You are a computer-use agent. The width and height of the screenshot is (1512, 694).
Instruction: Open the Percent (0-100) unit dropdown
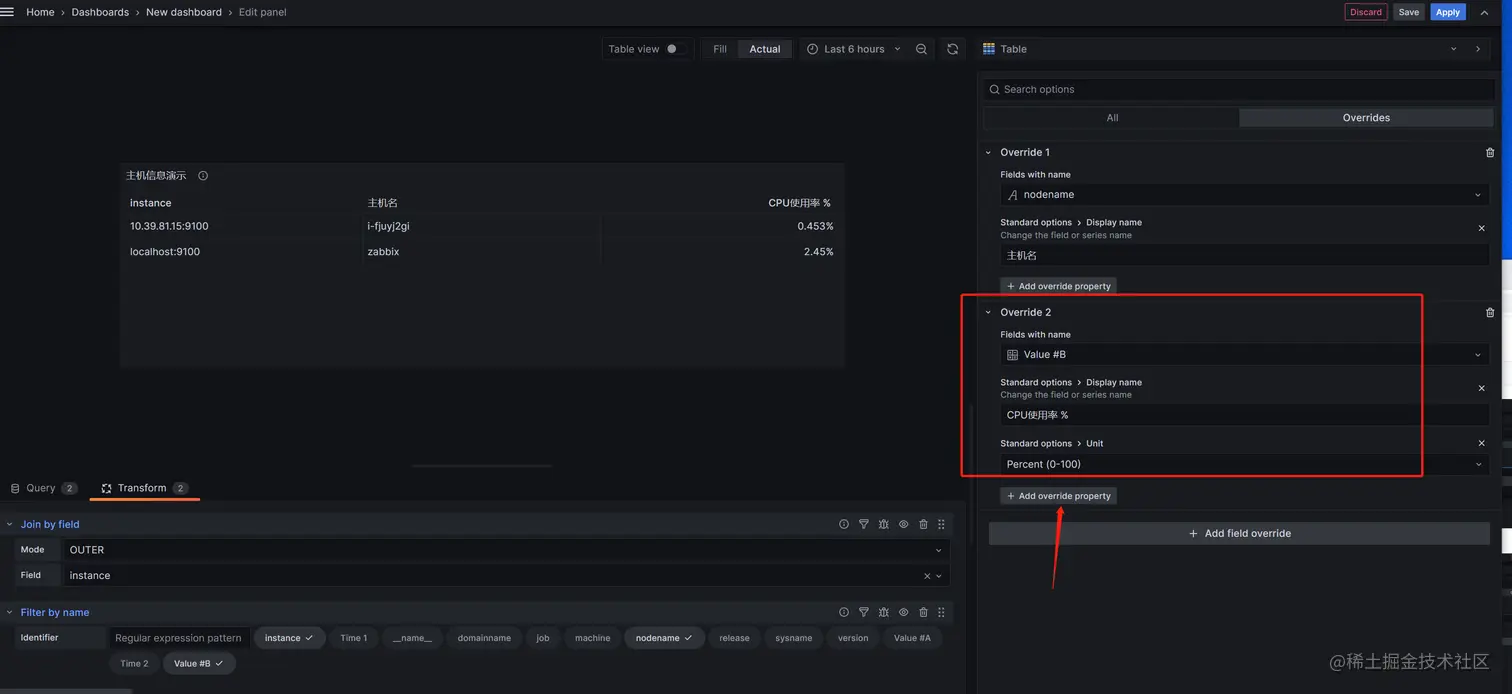1244,464
